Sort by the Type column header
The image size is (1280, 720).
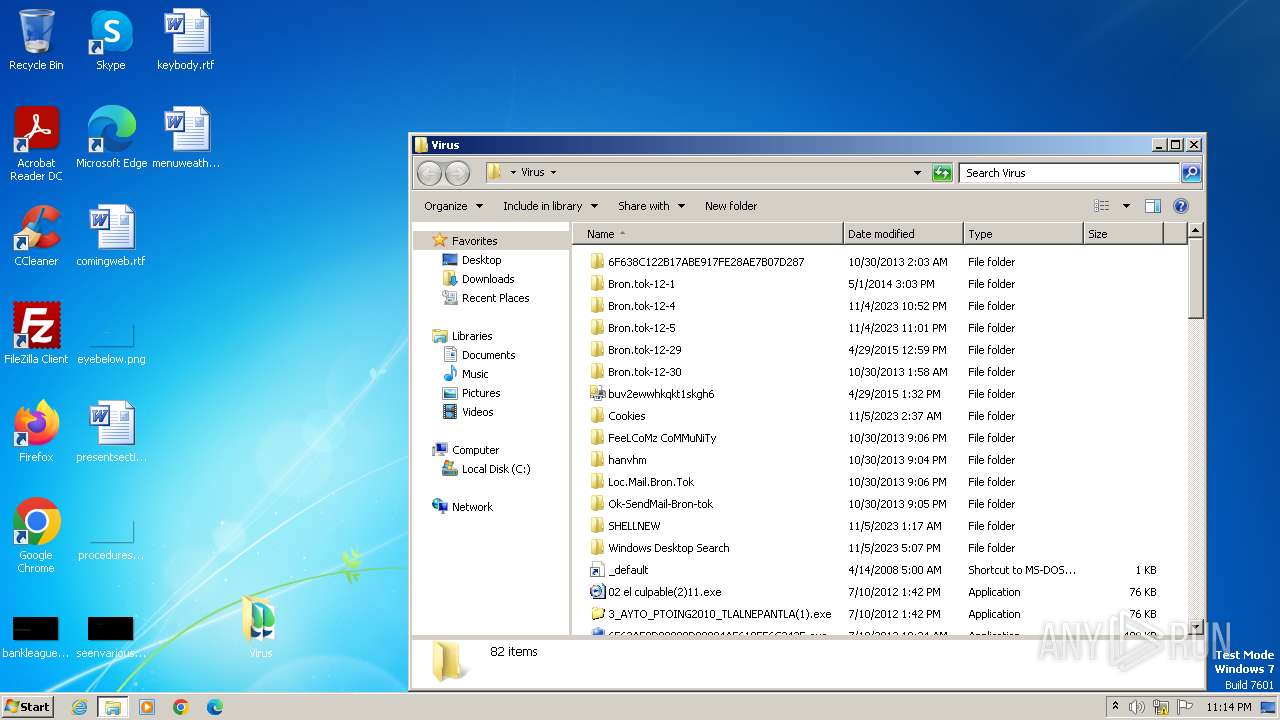(x=1023, y=234)
